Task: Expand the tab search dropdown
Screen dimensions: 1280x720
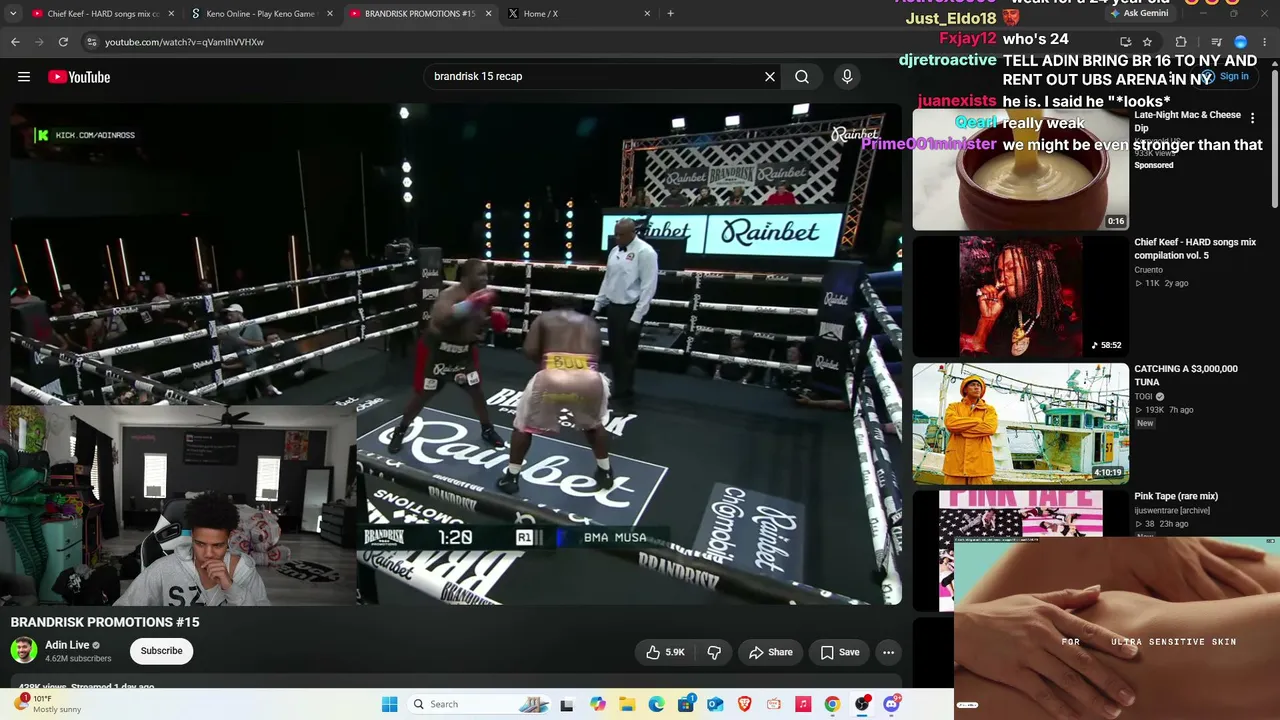Action: coord(13,14)
